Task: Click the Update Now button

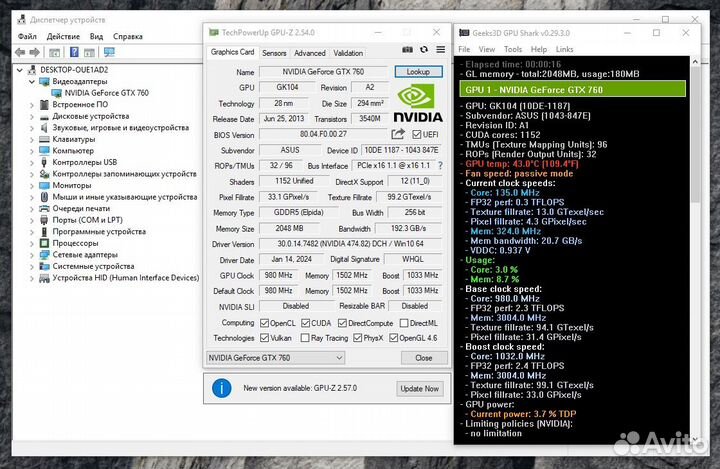Action: 419,388
